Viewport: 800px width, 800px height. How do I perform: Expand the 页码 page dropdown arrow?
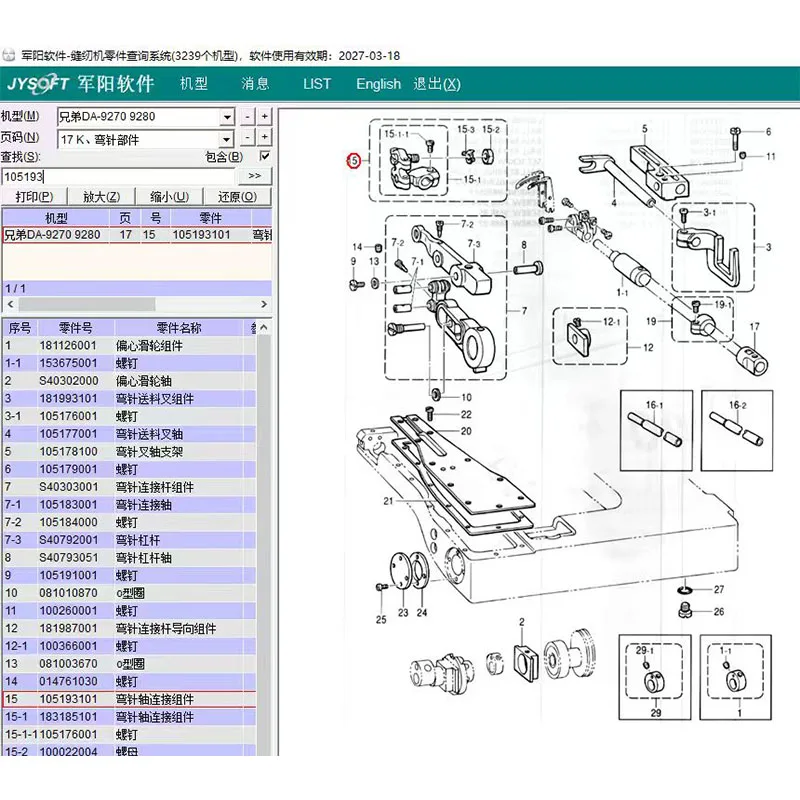[227, 139]
